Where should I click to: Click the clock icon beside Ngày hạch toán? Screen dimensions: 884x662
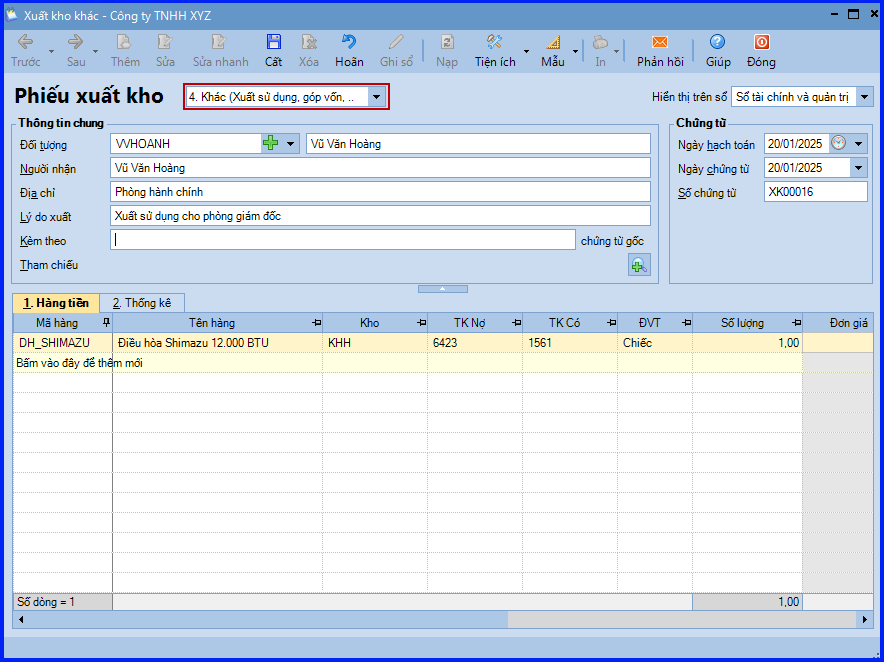point(838,143)
